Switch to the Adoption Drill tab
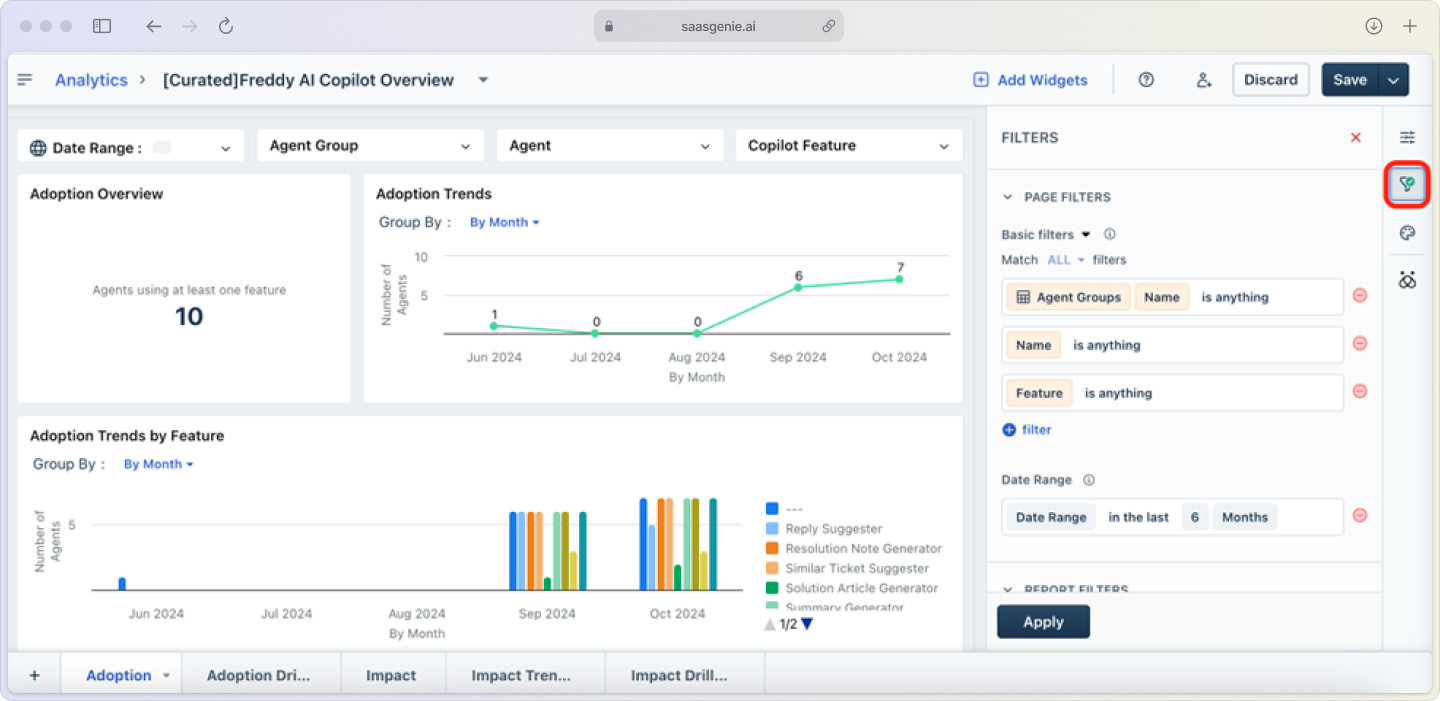 [x=261, y=674]
